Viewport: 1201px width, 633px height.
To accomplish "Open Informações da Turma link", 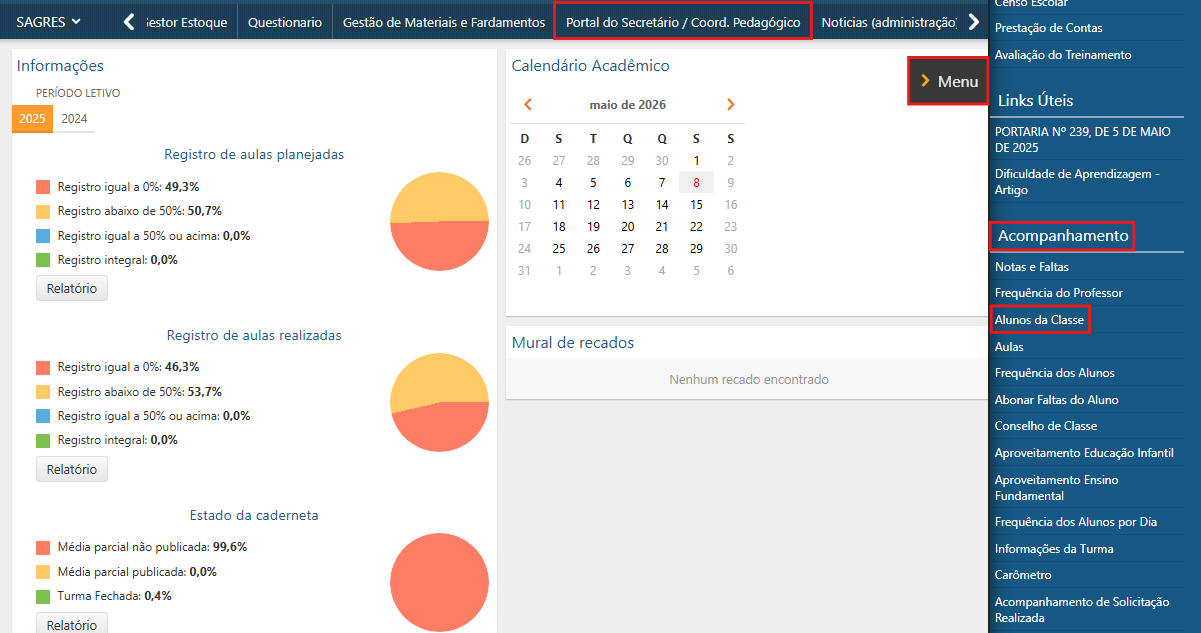I will (1054, 549).
